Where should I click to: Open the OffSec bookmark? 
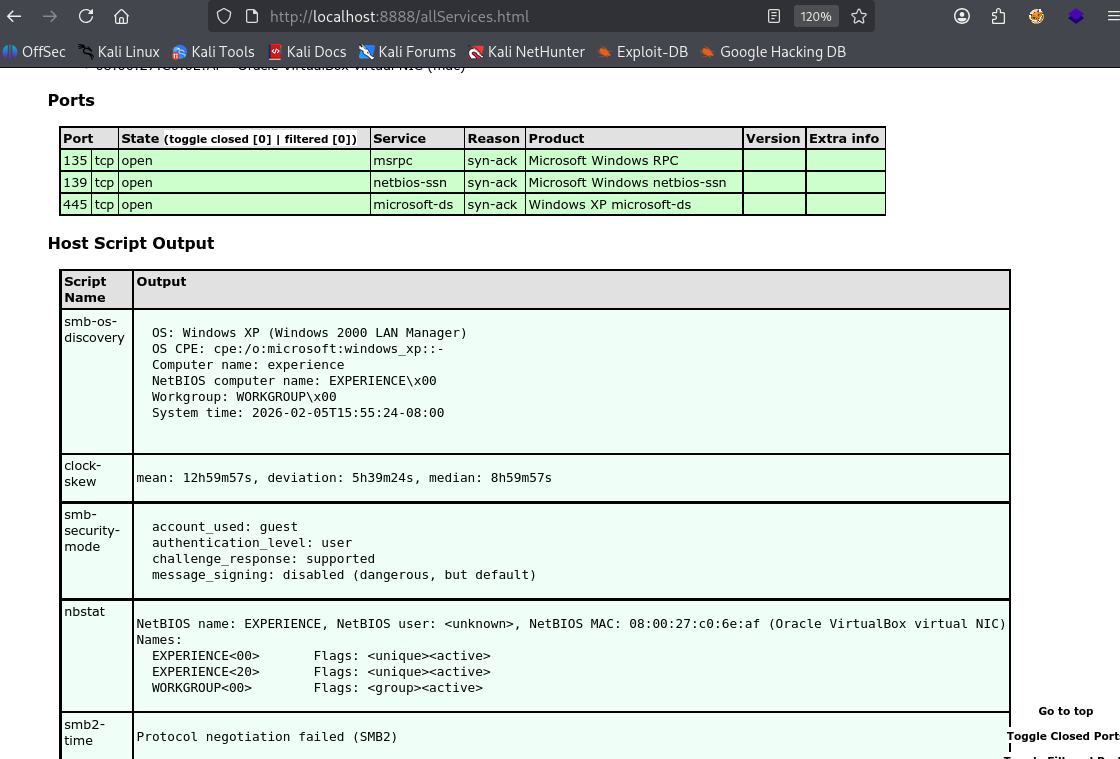(34, 51)
